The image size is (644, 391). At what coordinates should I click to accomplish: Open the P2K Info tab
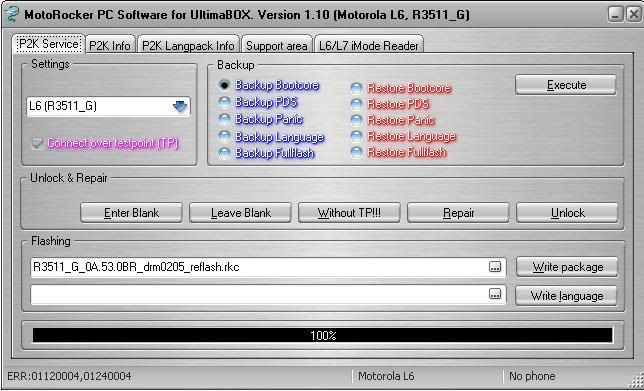click(110, 45)
